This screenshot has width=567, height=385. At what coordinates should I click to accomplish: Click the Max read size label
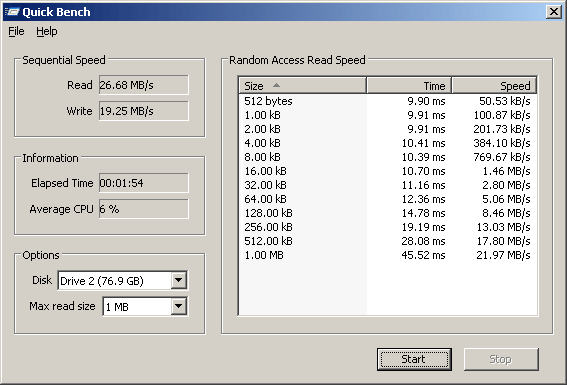62,306
